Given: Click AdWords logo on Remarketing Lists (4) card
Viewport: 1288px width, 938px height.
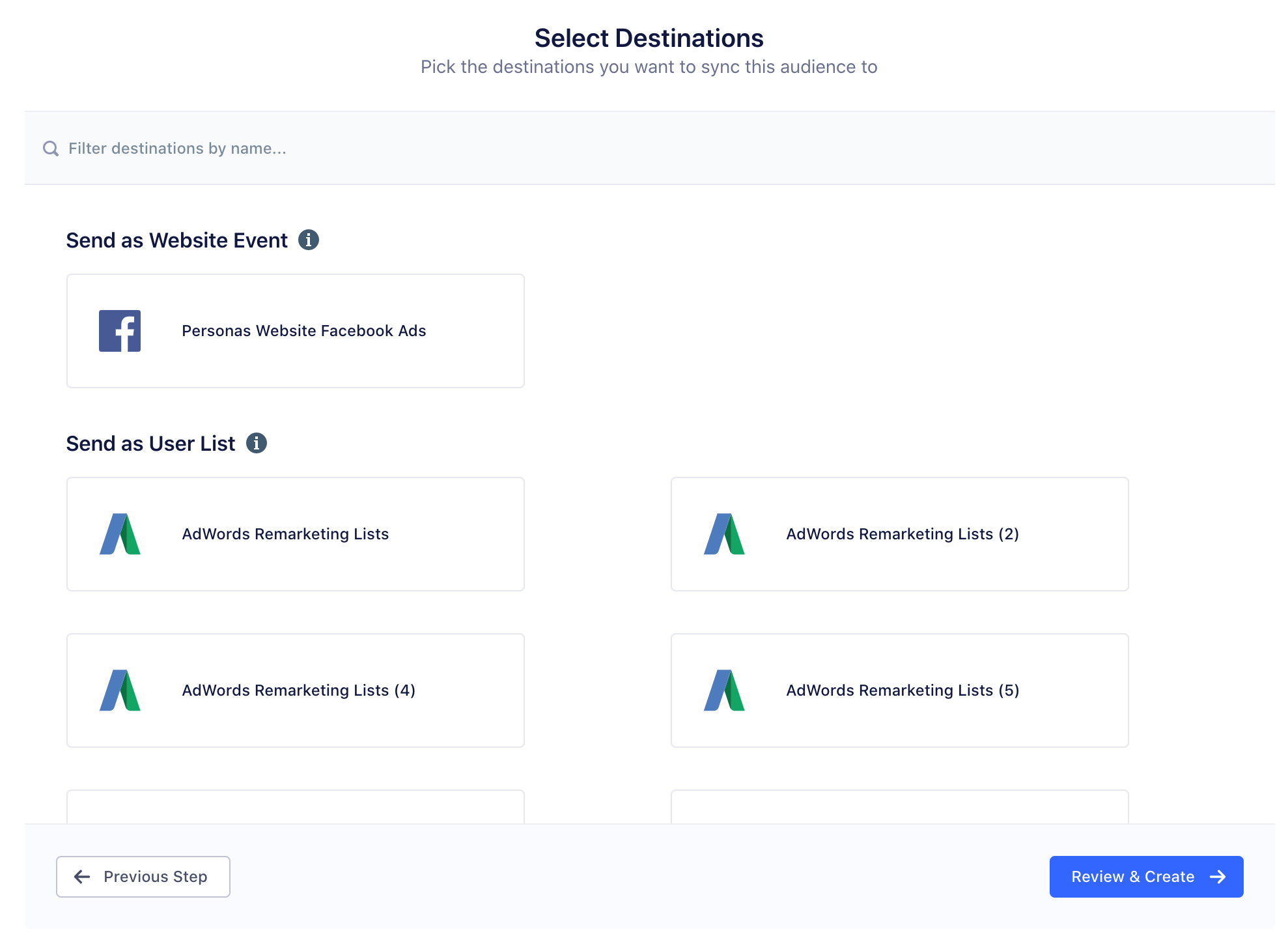Looking at the screenshot, I should click(120, 690).
